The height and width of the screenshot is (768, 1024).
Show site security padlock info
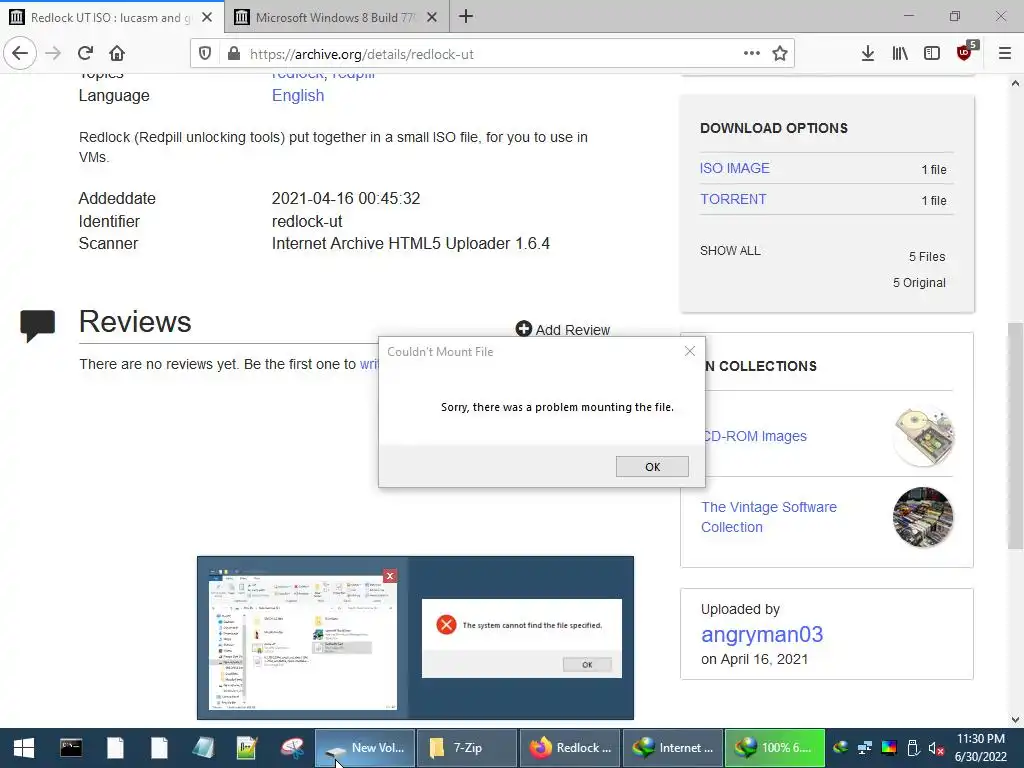234,54
